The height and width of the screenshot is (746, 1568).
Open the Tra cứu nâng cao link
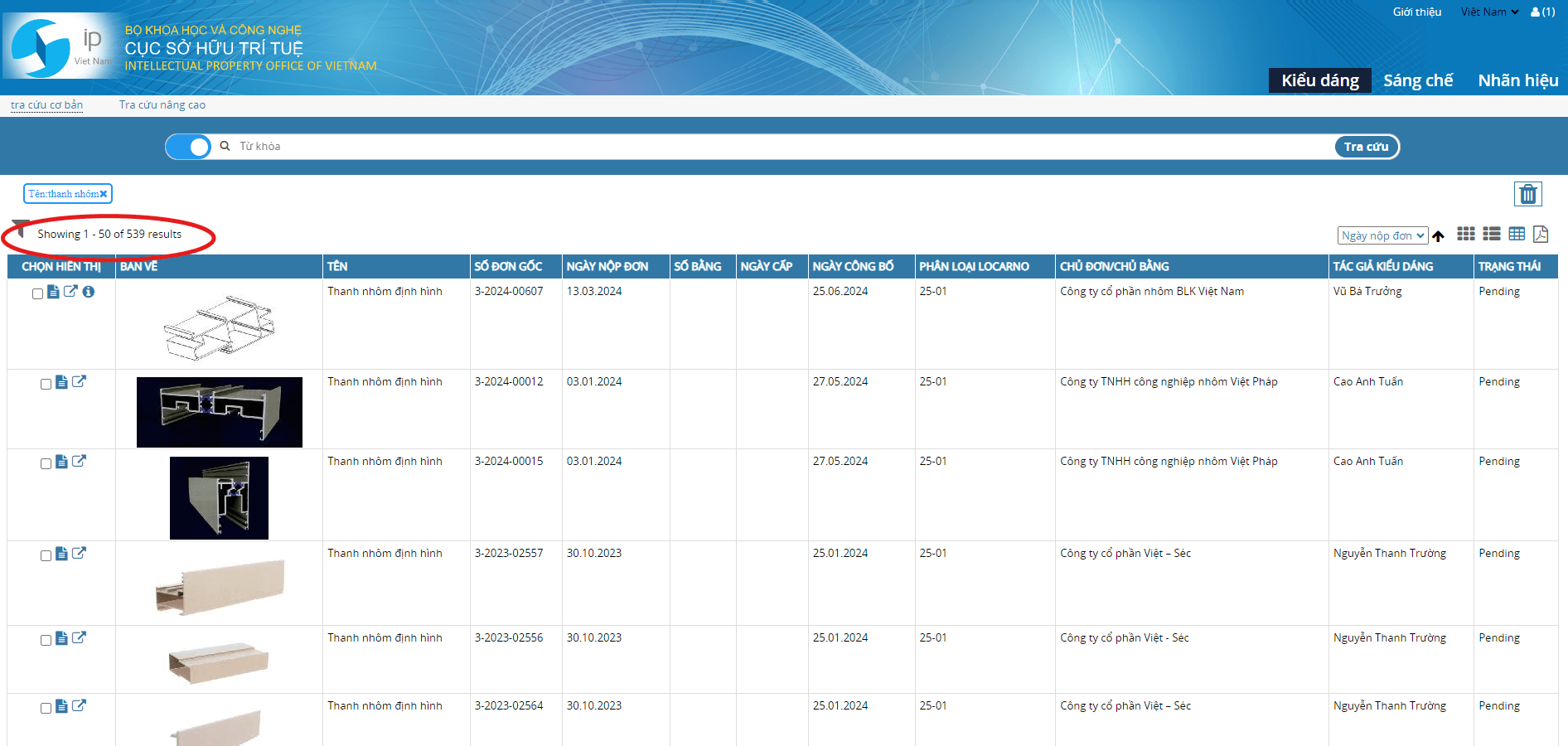[x=162, y=104]
